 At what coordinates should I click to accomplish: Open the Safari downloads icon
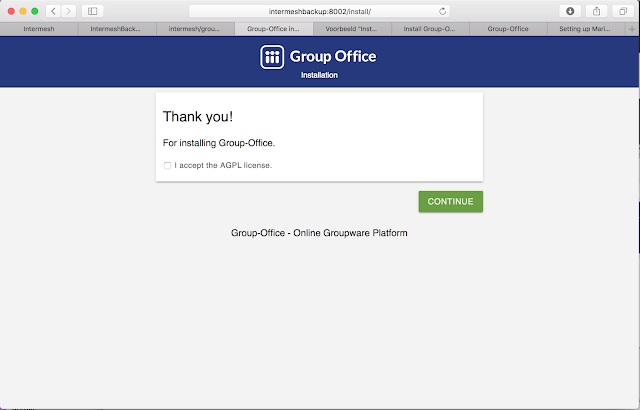click(571, 11)
